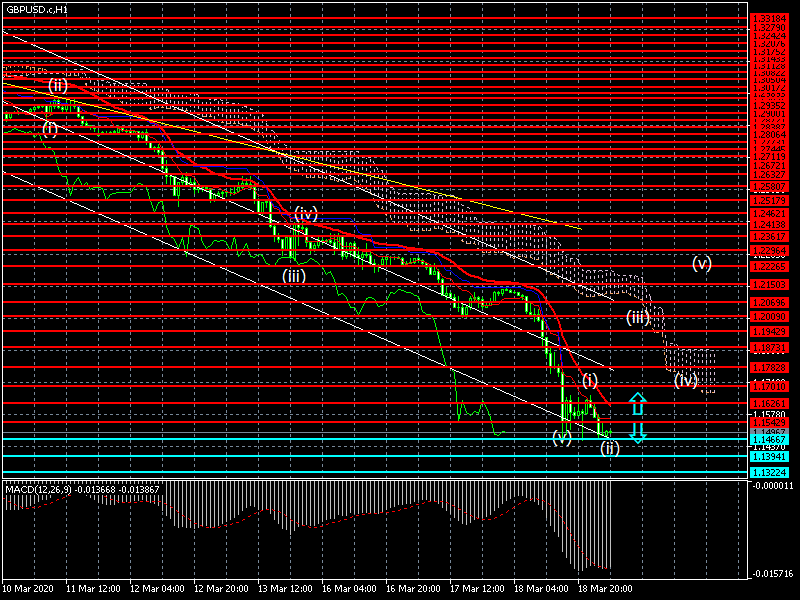Select the 1.25807 price label
The width and height of the screenshot is (800, 600).
[769, 187]
